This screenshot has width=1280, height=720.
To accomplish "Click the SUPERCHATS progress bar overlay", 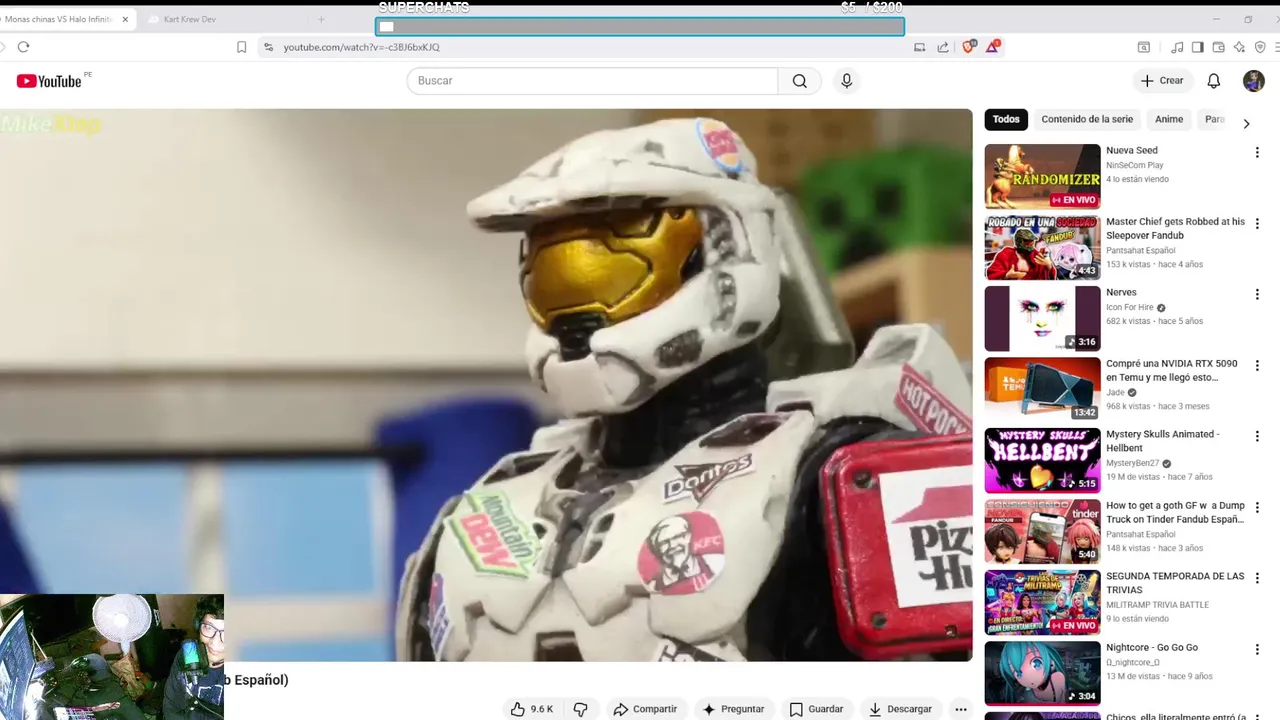I will pos(640,27).
